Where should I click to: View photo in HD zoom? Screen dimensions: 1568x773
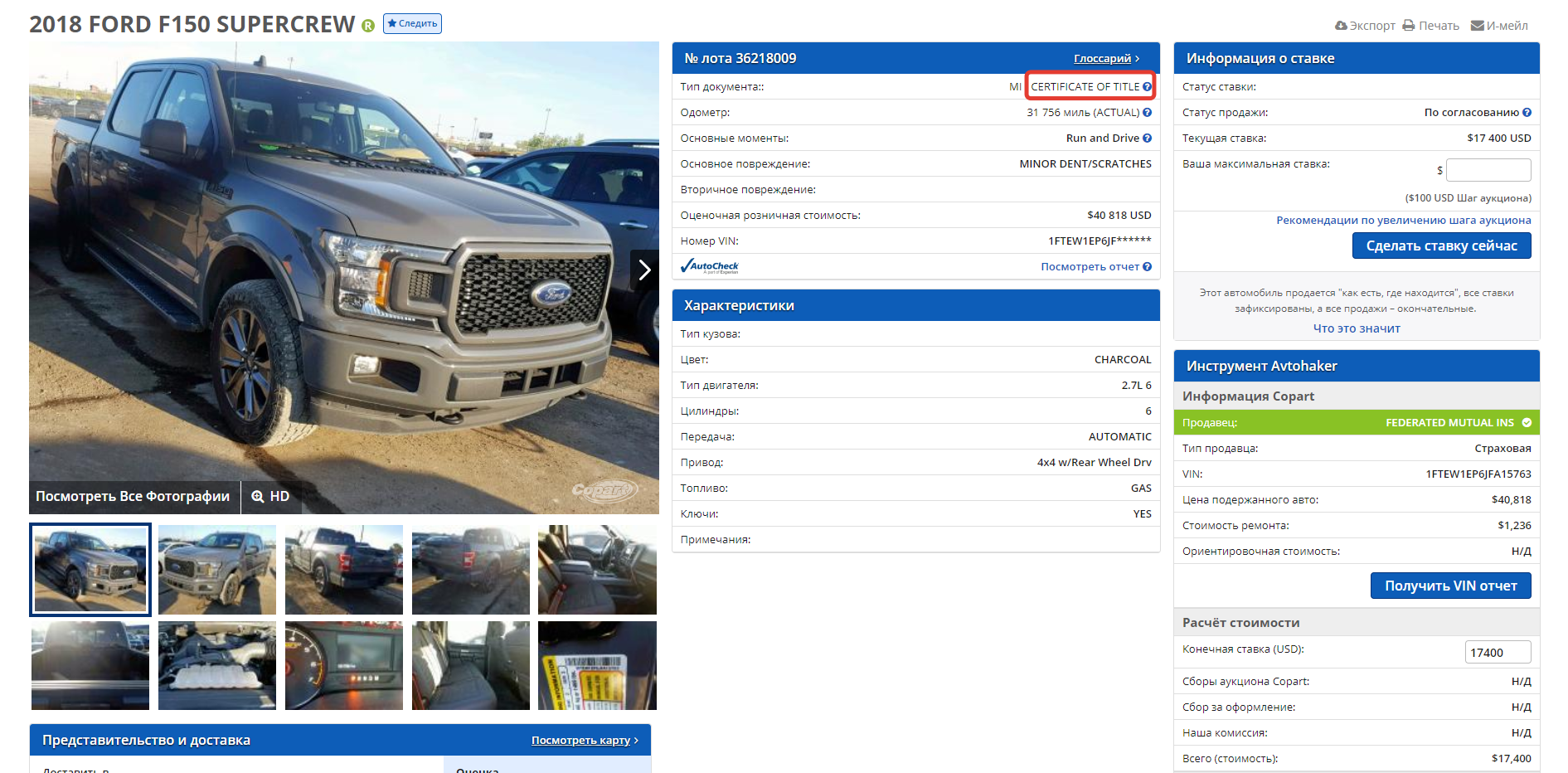pos(270,496)
